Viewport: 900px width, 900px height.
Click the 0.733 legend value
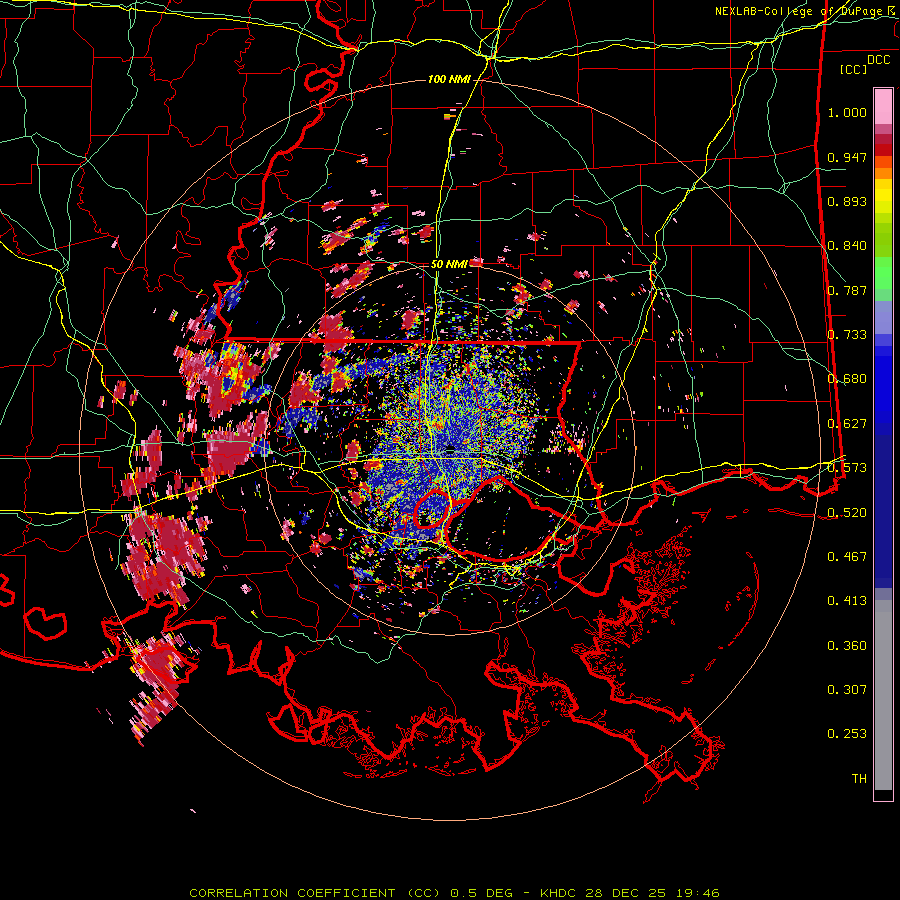point(847,335)
